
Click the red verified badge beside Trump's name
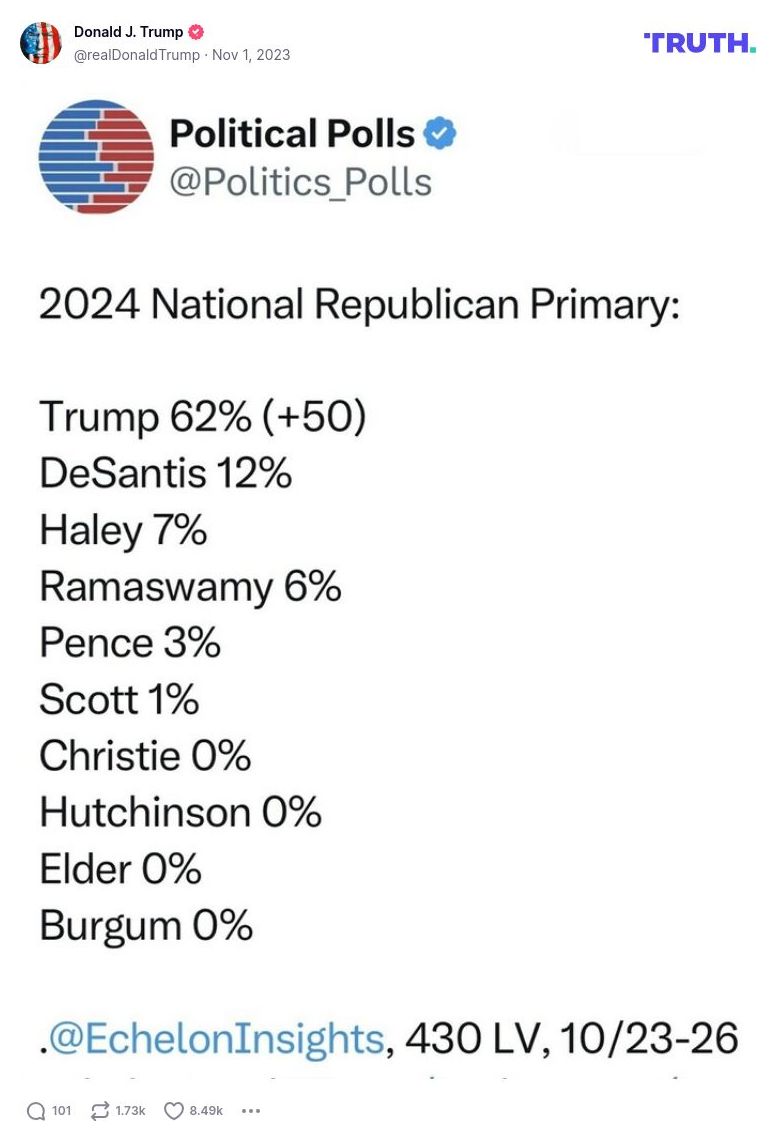[x=196, y=32]
